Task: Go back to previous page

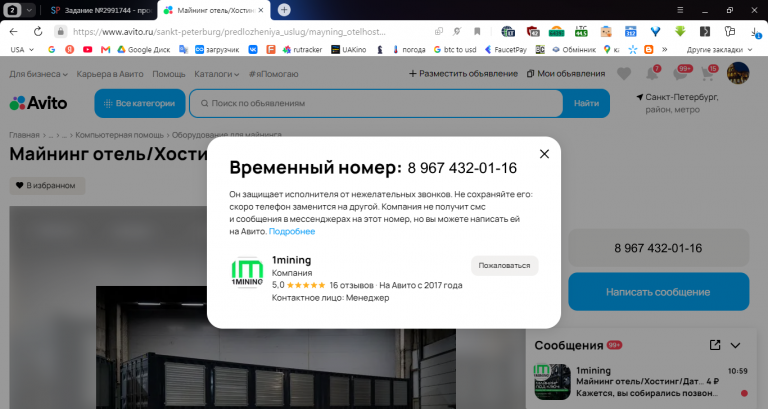Action: 13,31
